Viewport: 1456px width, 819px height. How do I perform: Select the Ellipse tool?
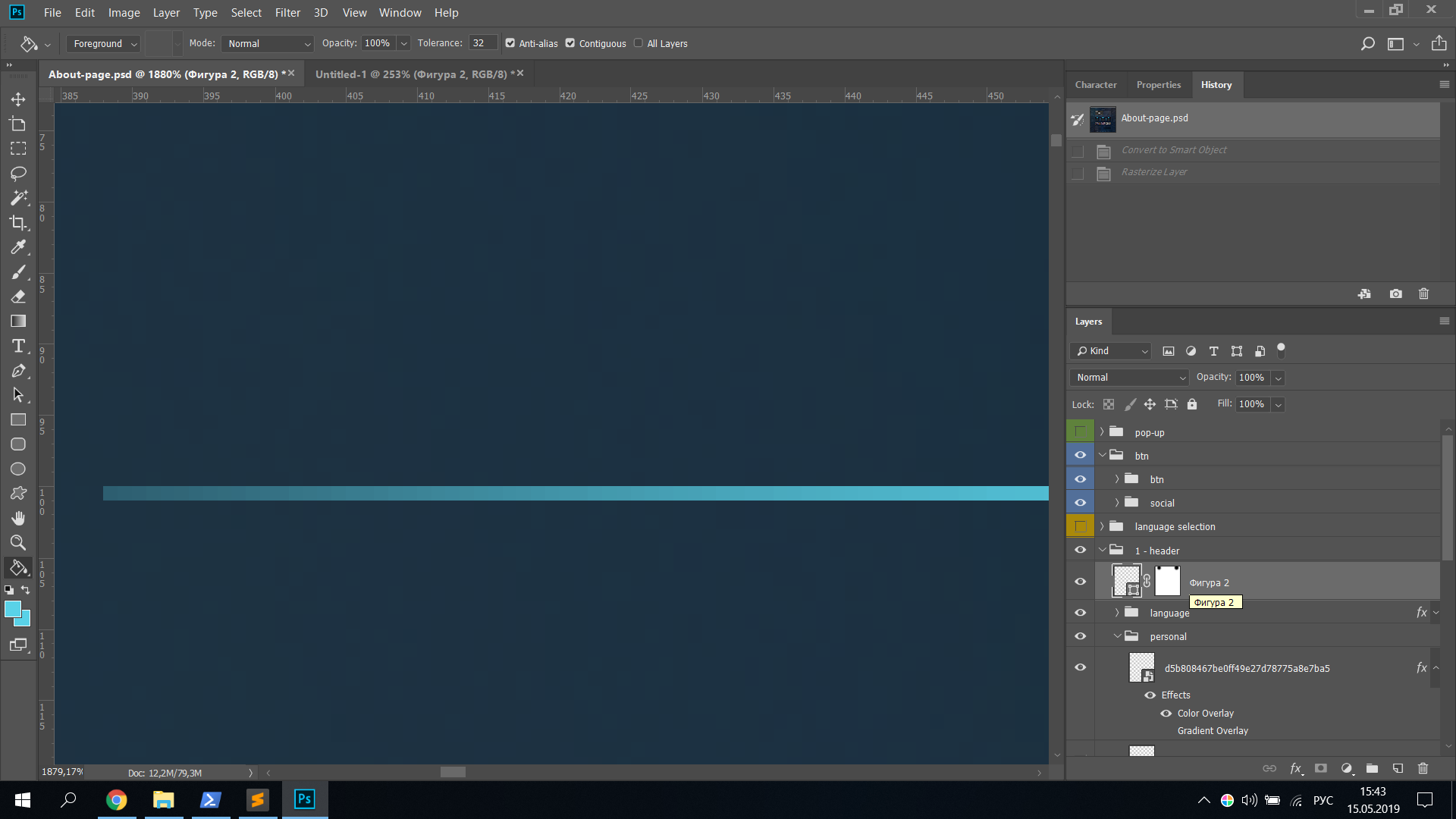point(18,469)
